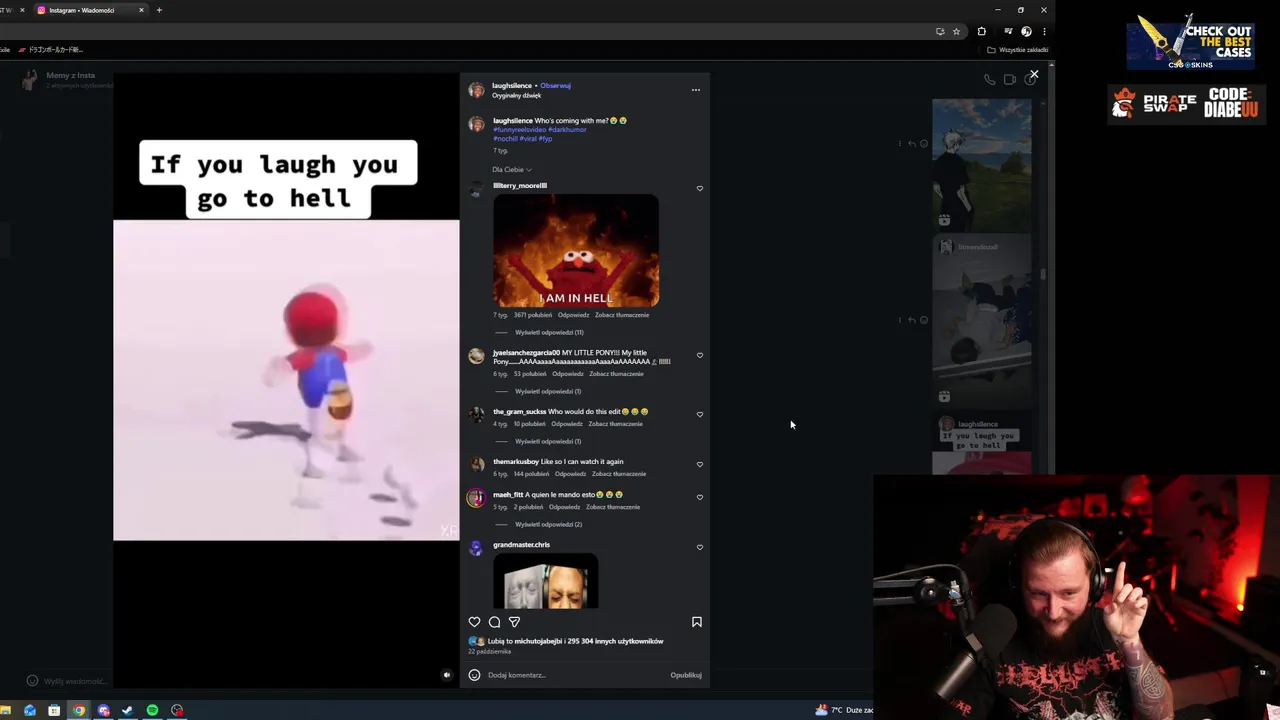The height and width of the screenshot is (720, 1280).
Task: Expand replies under jyaelsanchezgarcia00's comment
Action: tap(548, 391)
